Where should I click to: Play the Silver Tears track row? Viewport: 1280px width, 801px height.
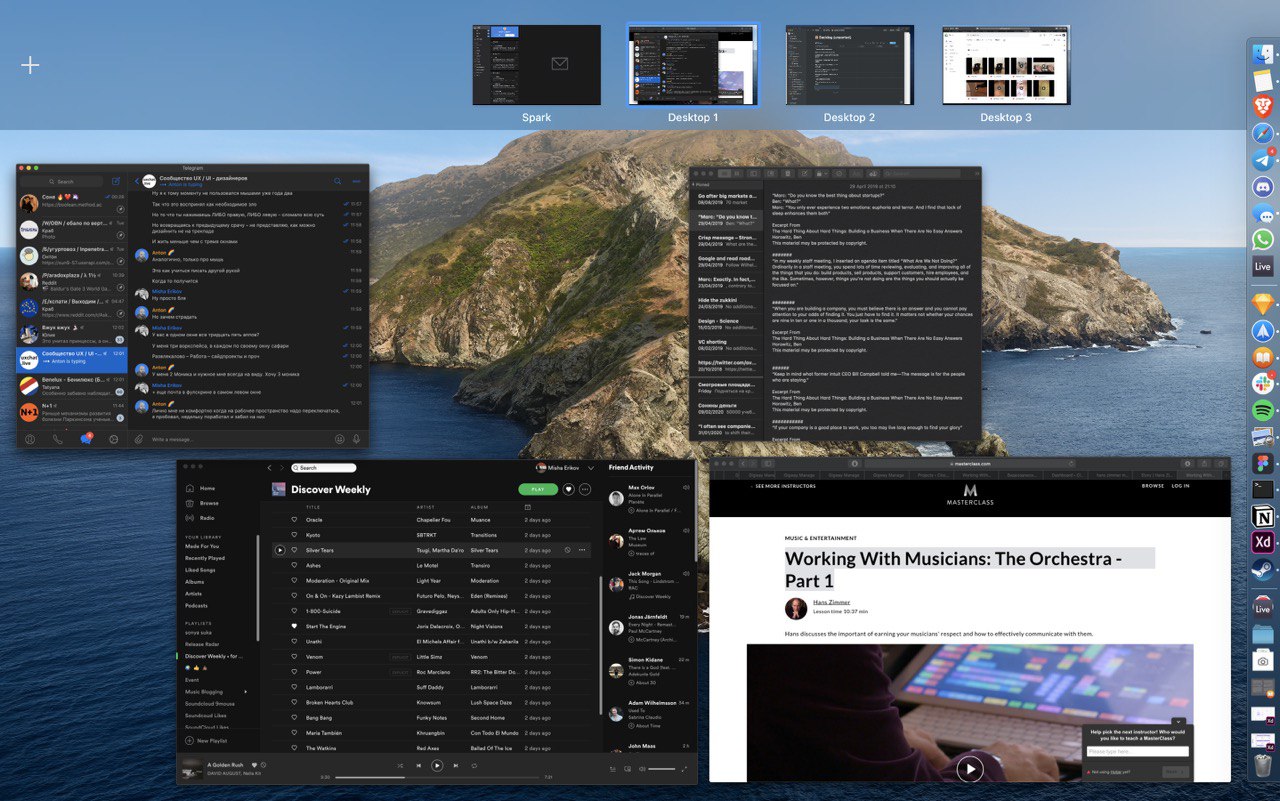click(x=279, y=550)
